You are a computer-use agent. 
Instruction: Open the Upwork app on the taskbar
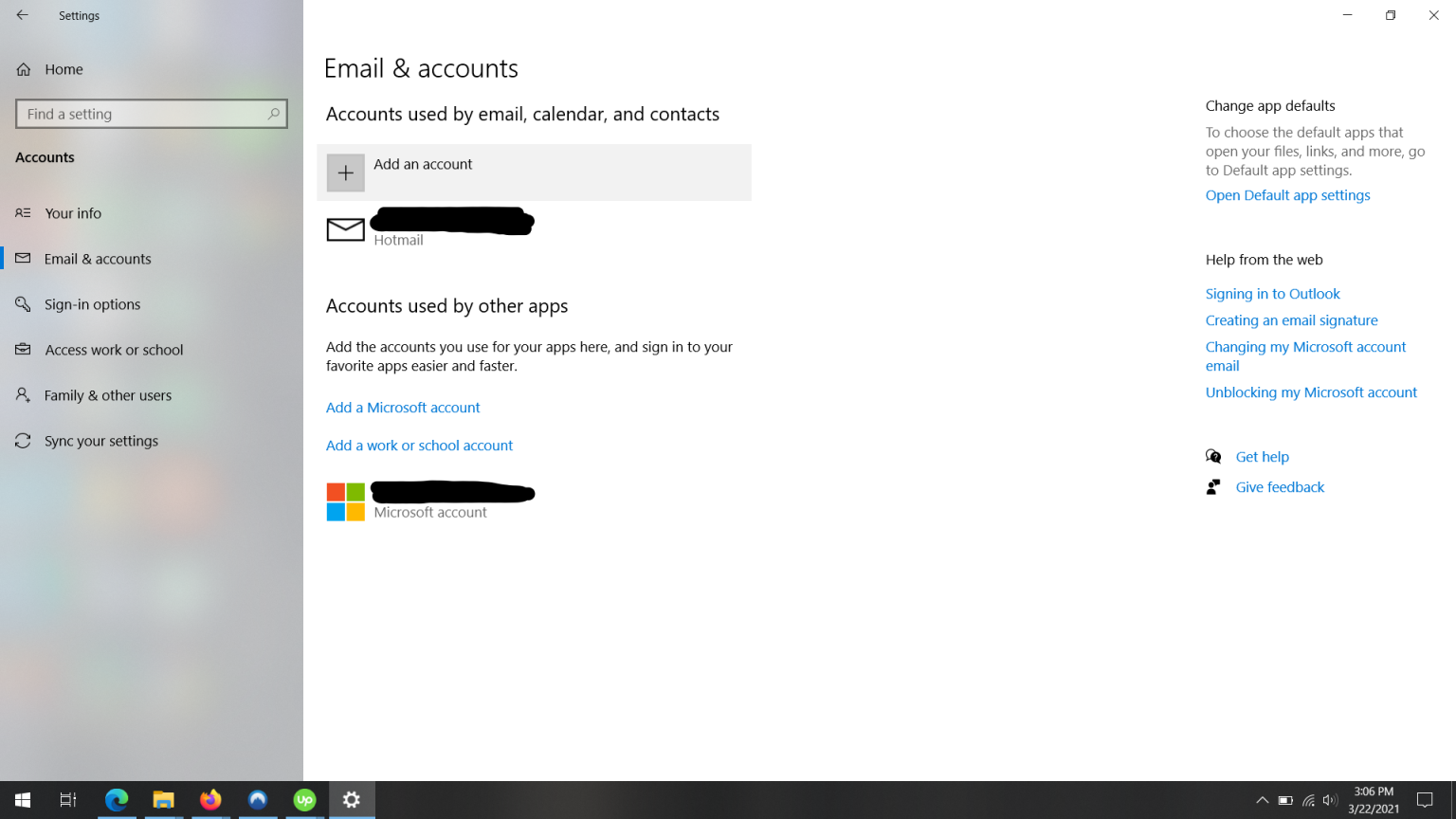(x=304, y=800)
